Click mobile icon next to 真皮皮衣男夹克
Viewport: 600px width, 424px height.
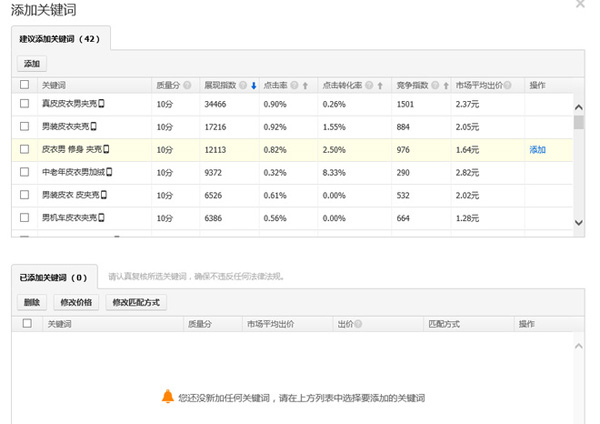(x=101, y=104)
